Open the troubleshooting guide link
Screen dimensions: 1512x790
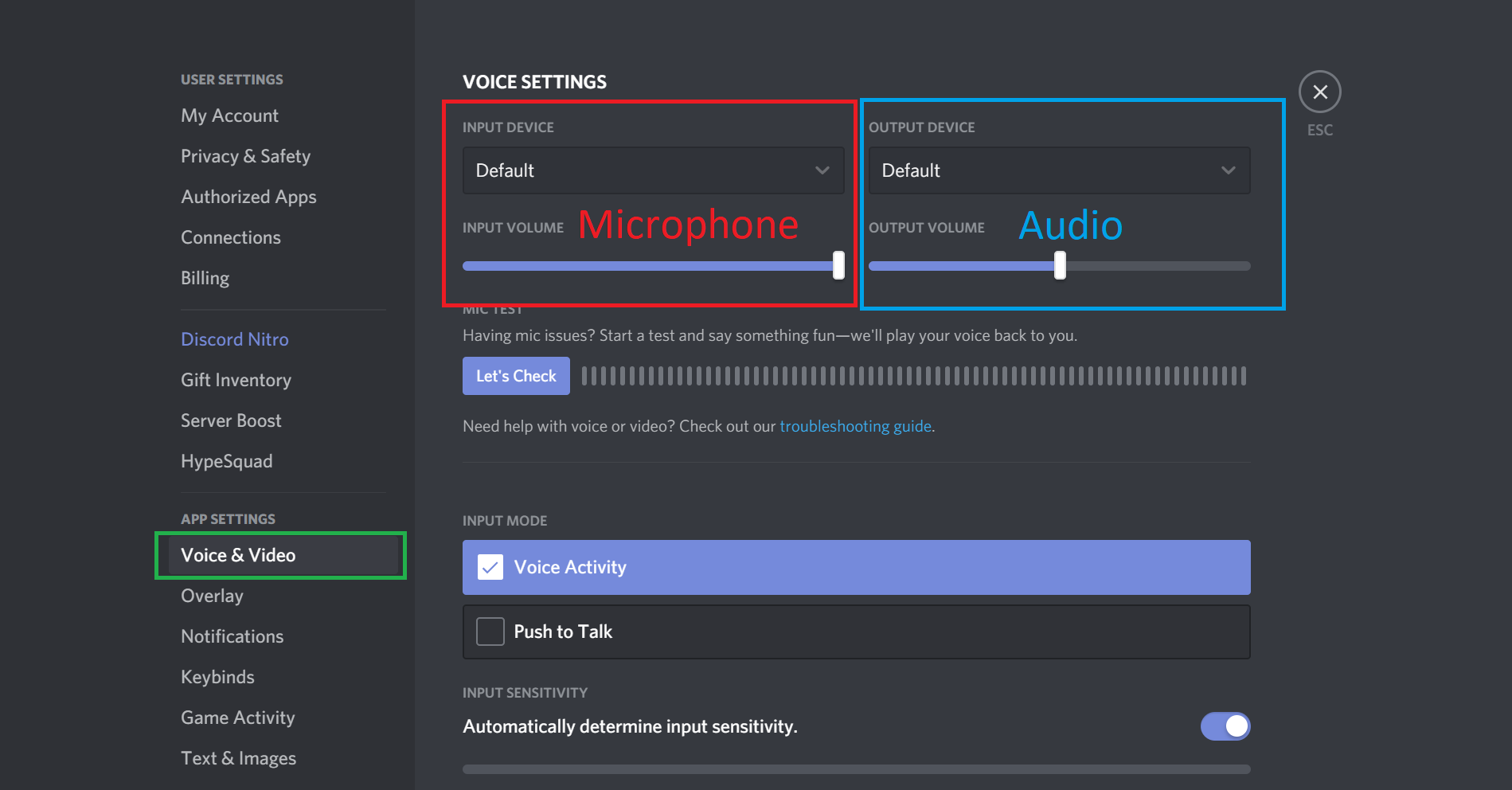(855, 426)
